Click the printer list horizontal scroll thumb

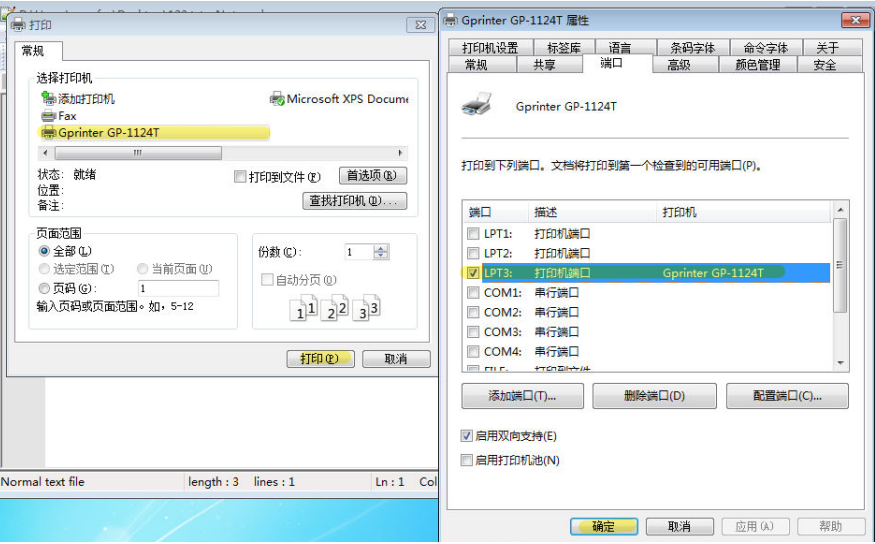138,153
